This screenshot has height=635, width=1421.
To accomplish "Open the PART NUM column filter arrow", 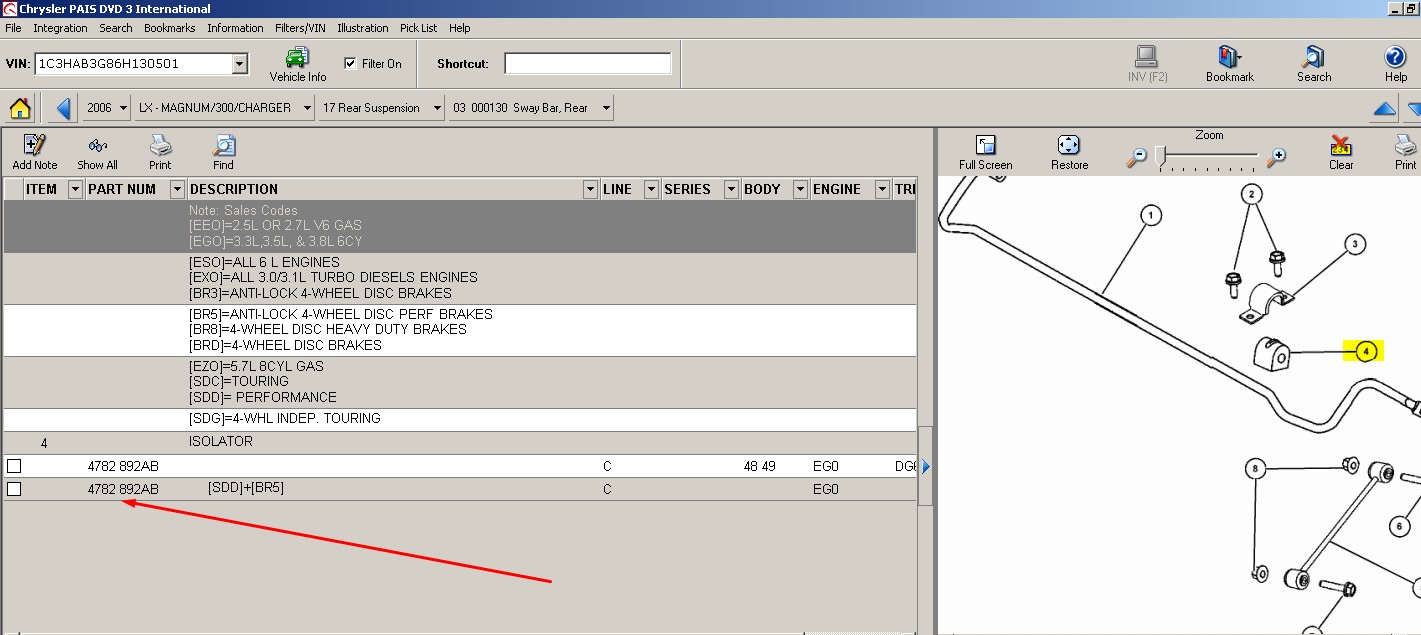I will (178, 189).
